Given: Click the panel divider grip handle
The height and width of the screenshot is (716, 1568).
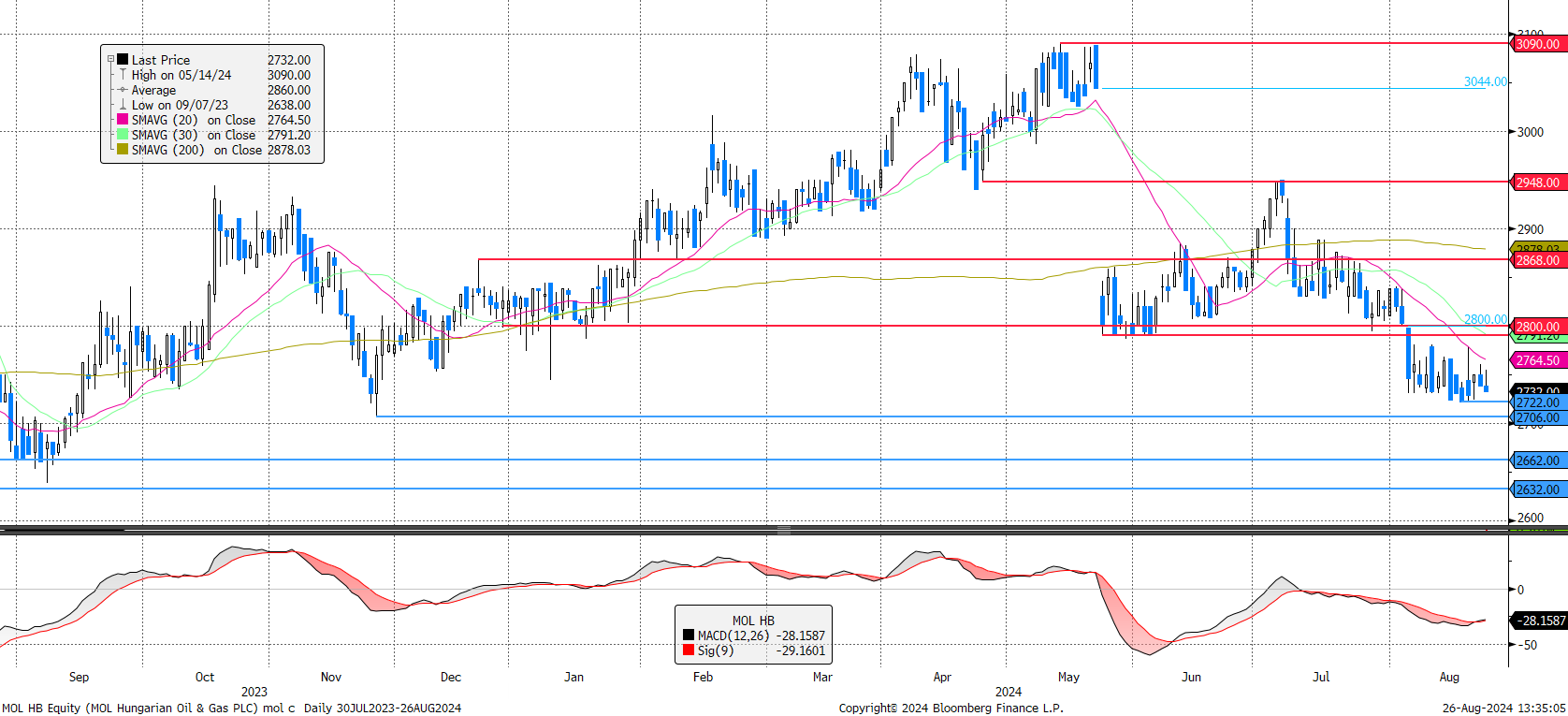Looking at the screenshot, I should [784, 530].
